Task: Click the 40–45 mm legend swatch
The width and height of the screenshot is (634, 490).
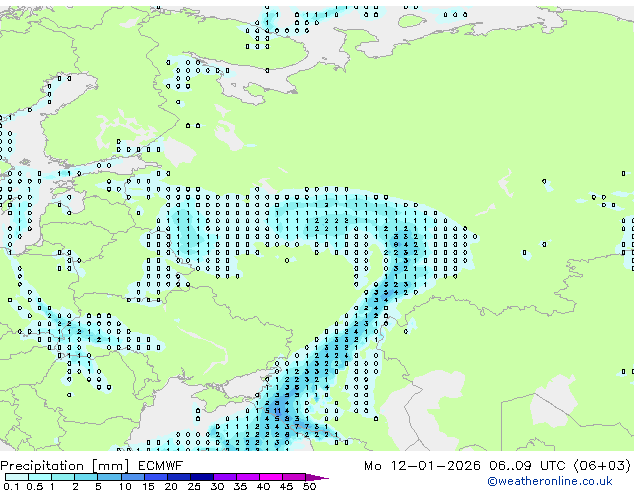Action: tap(271, 477)
